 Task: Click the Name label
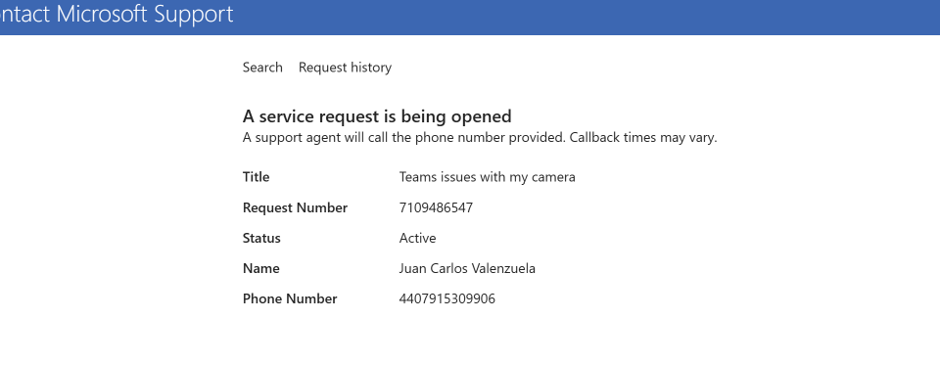click(x=261, y=269)
